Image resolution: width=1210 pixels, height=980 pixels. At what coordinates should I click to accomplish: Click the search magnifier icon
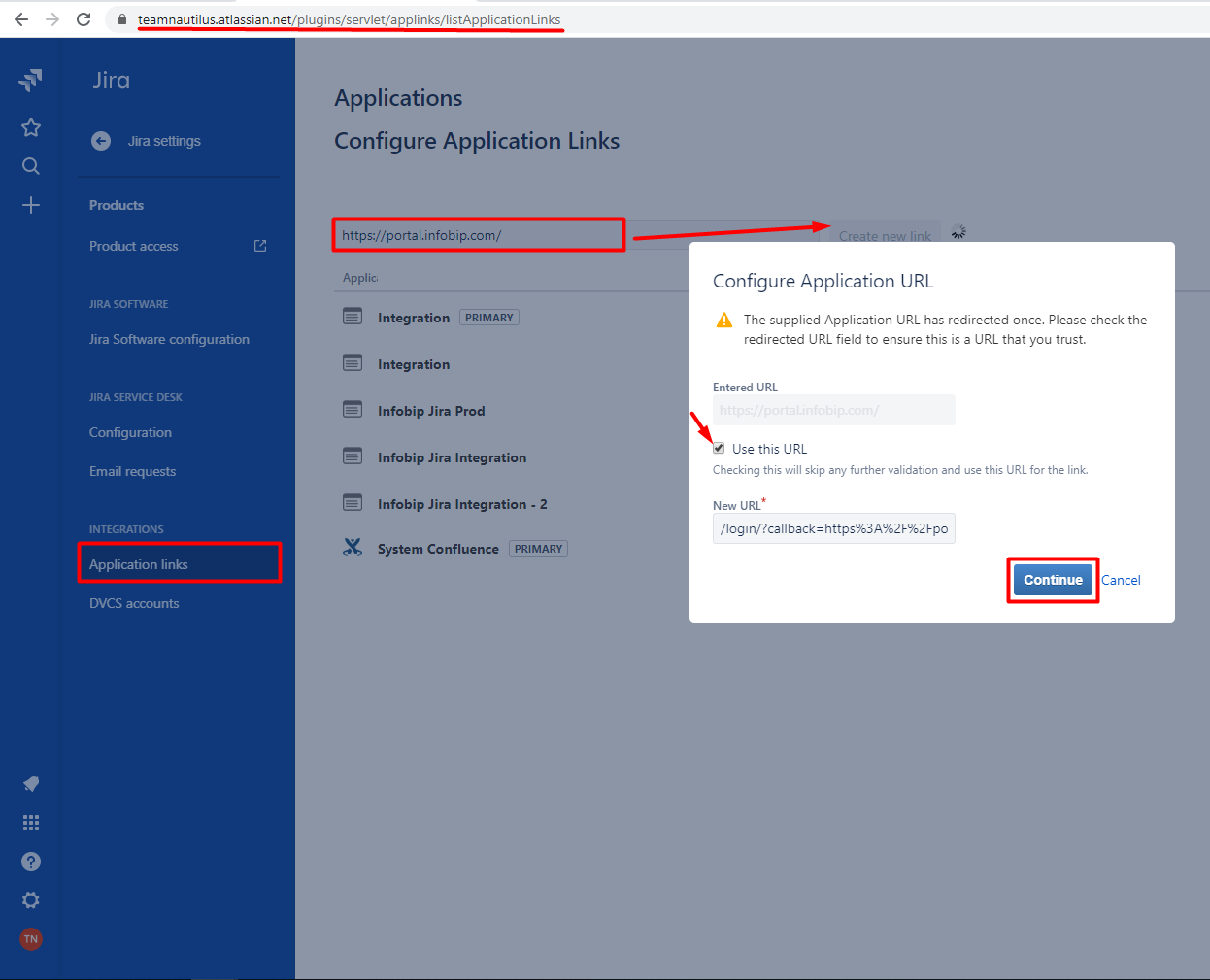tap(31, 166)
